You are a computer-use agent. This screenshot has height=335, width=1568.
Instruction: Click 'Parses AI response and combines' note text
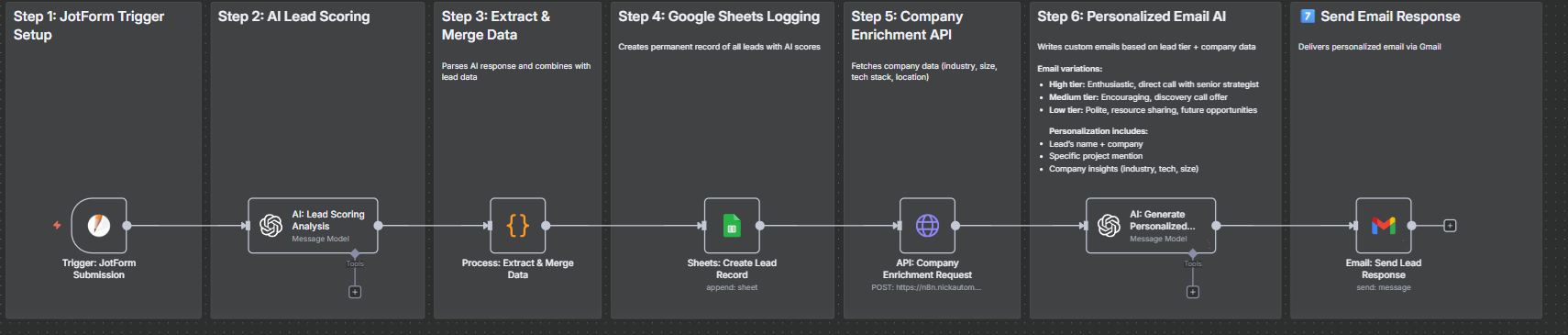pos(516,72)
